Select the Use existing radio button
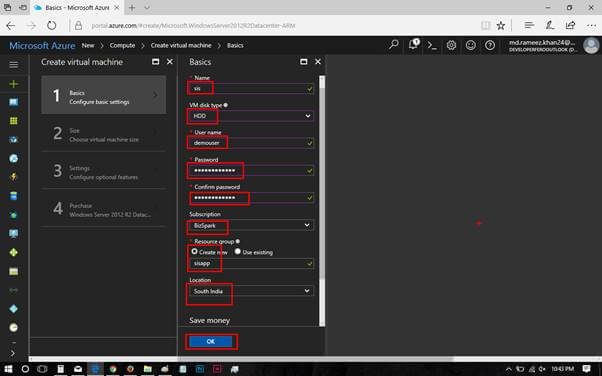602x376 pixels. 238,251
